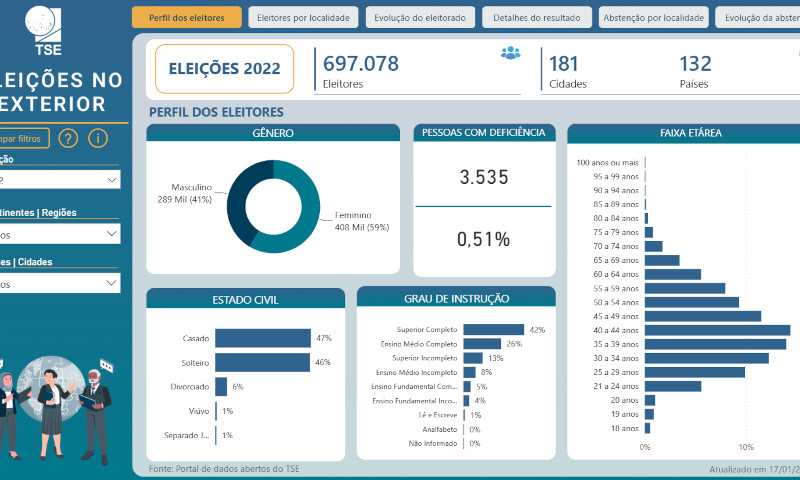
Task: Click the Limpar filtros button
Action: tap(23, 138)
